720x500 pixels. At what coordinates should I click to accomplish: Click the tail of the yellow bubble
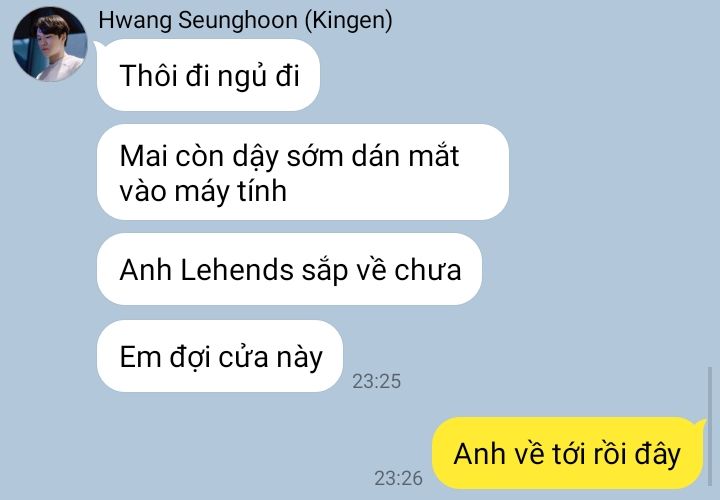701,424
